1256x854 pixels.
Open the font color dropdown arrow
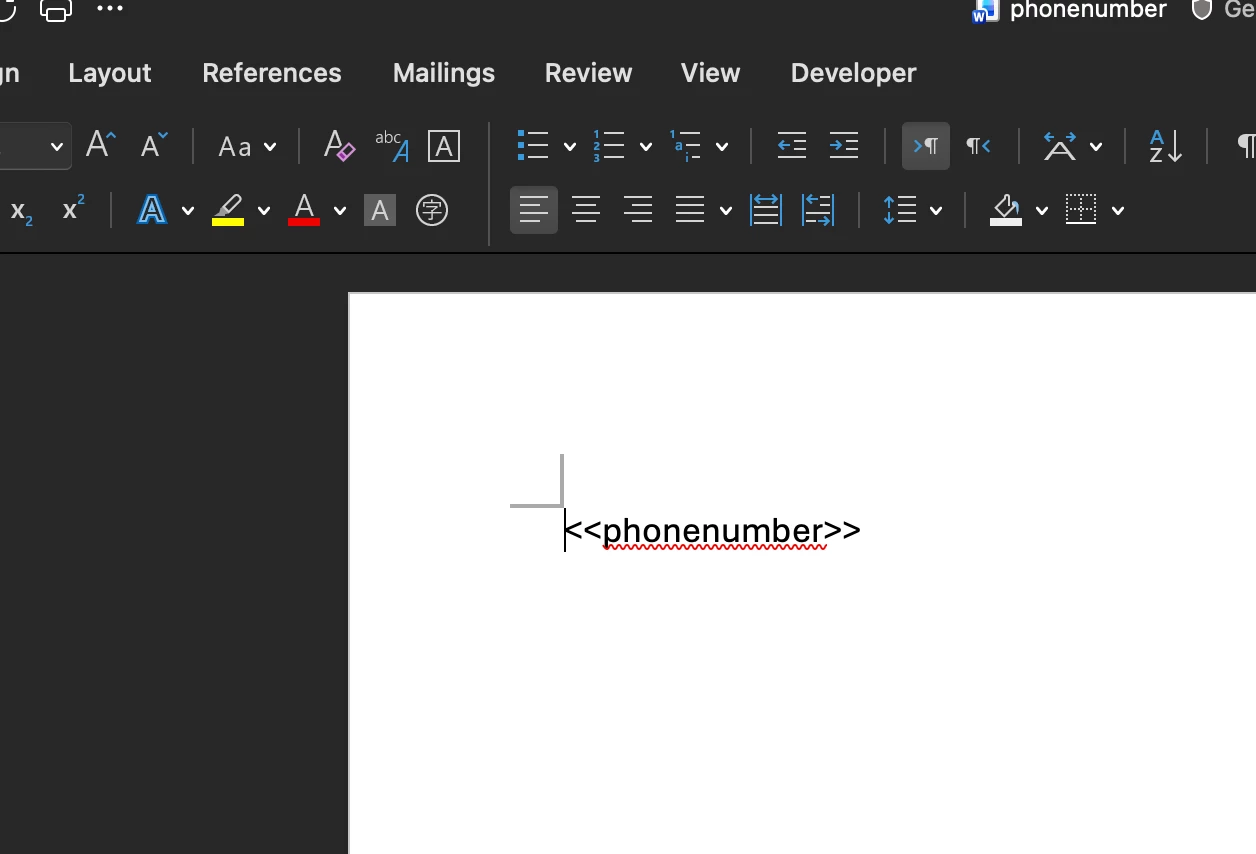coord(340,211)
